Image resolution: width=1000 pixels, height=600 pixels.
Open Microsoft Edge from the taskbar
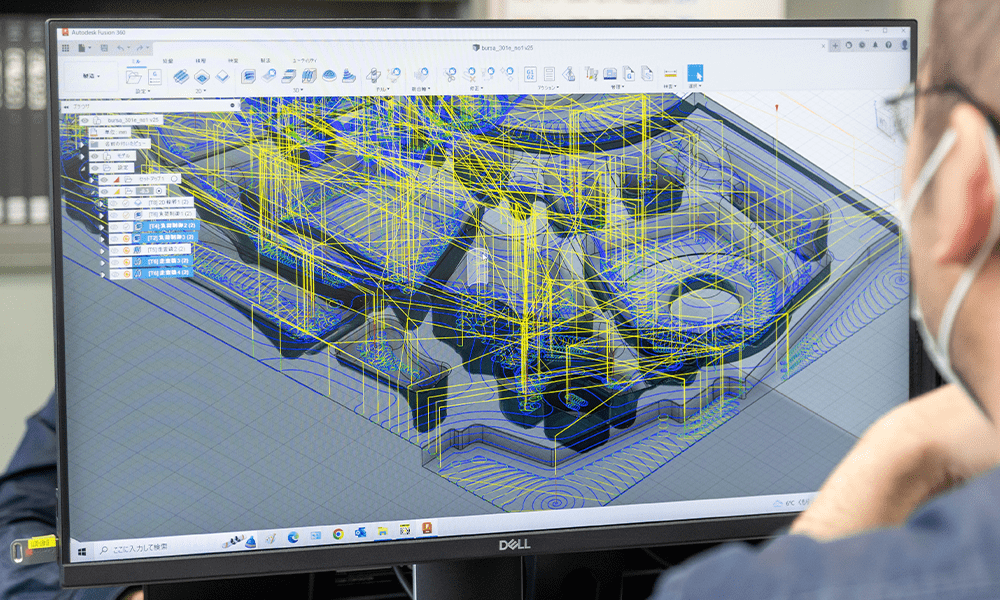293,538
